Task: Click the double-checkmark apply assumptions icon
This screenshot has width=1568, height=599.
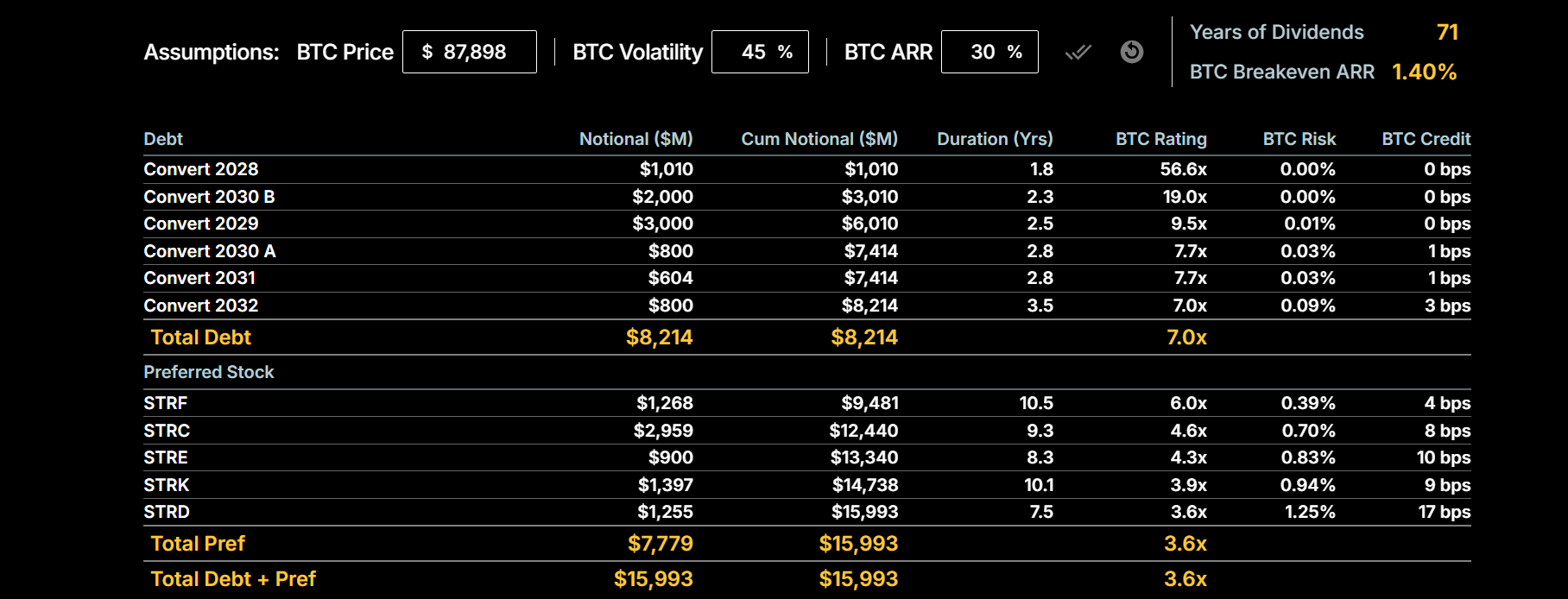Action: click(1078, 52)
